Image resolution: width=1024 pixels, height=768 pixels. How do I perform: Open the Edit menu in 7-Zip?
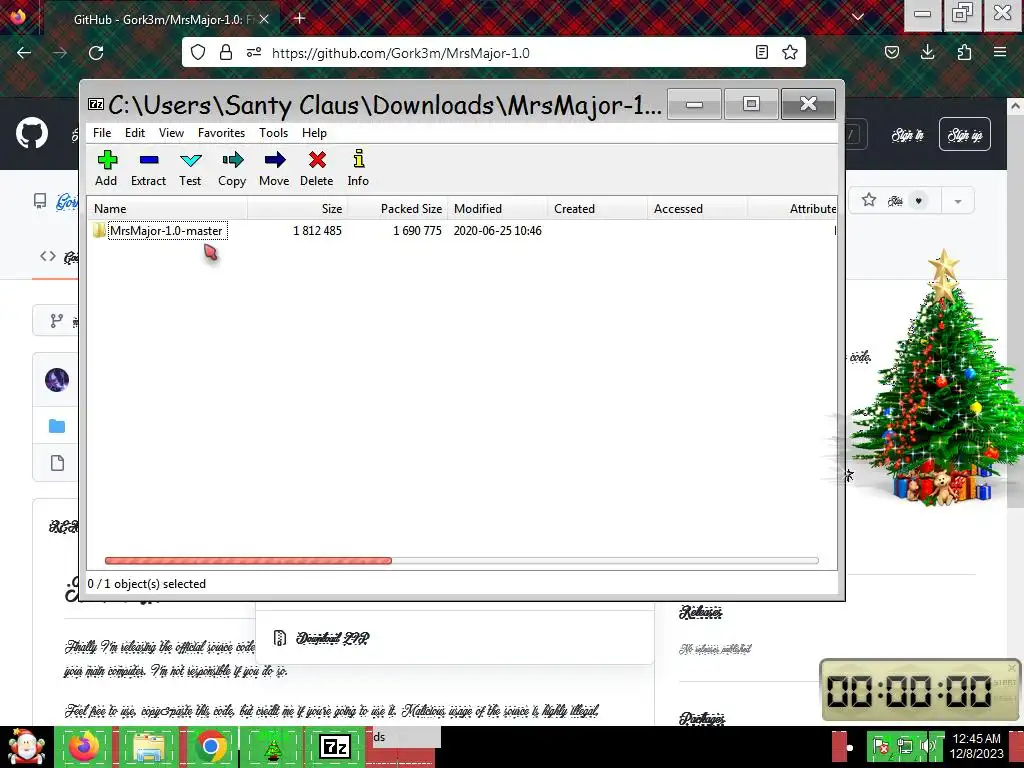(135, 133)
